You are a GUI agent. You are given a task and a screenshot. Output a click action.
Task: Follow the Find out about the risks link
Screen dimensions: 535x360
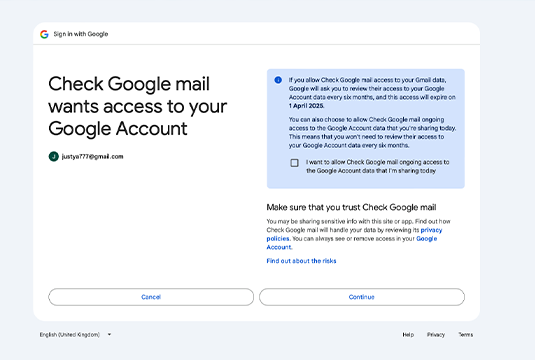tap(301, 261)
